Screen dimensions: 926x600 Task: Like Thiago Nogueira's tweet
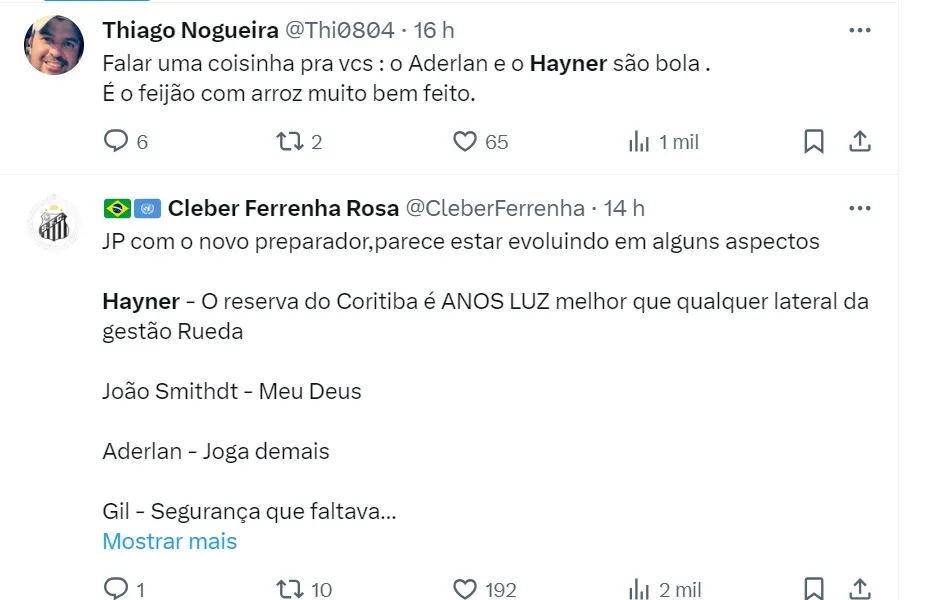pyautogui.click(x=465, y=142)
